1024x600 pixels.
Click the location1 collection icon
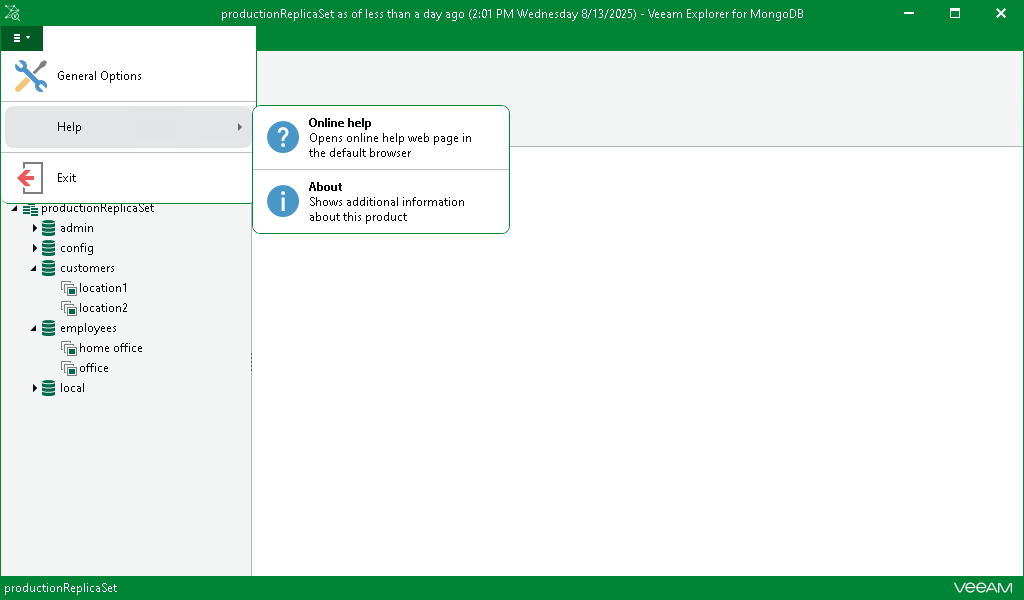click(68, 288)
